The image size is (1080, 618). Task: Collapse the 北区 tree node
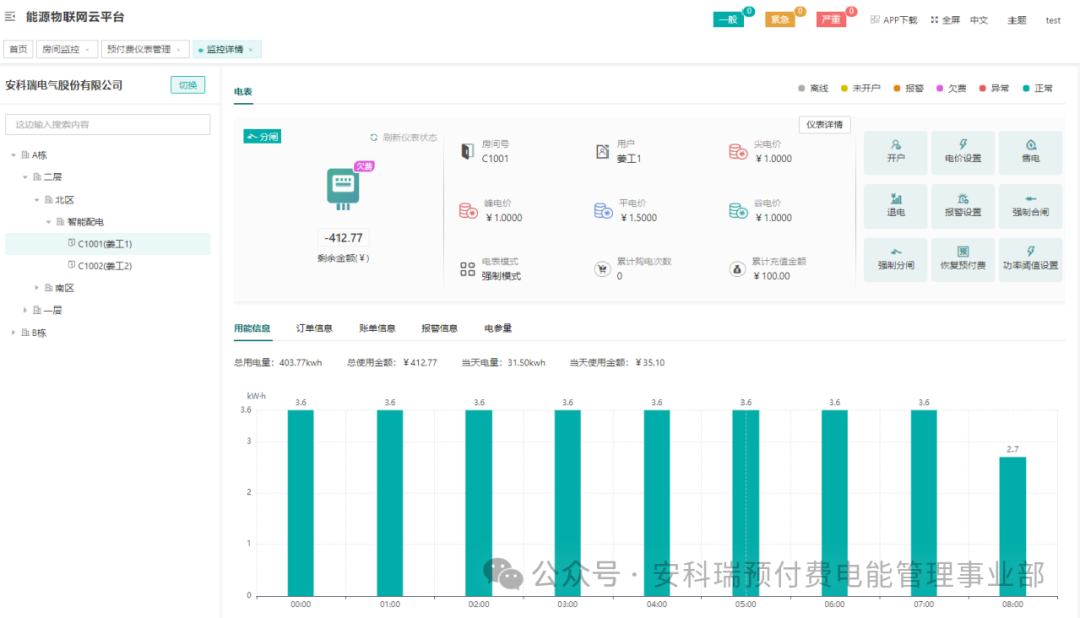tap(37, 200)
